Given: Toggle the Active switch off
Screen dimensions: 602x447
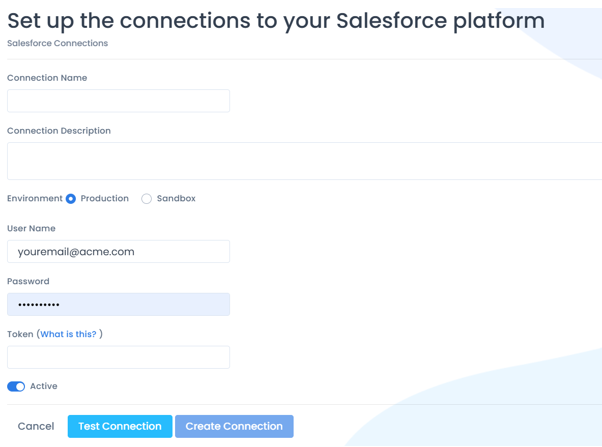Looking at the screenshot, I should pos(16,386).
